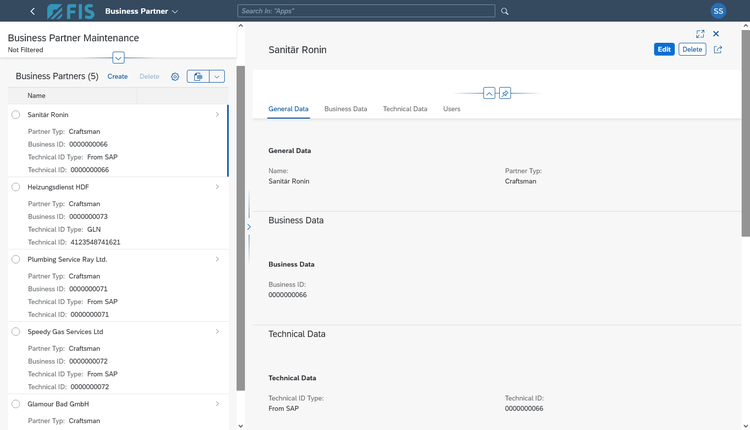The height and width of the screenshot is (430, 750).
Task: Click the Delete button in the detail header
Action: click(692, 49)
